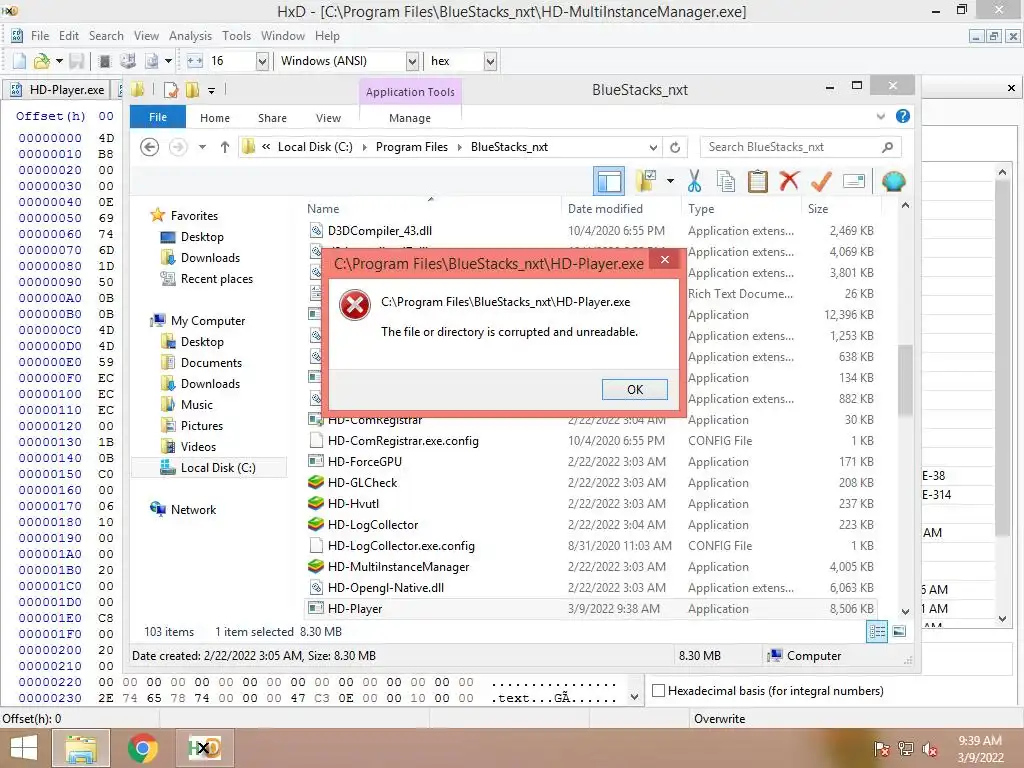The width and height of the screenshot is (1024, 768).
Task: Open the Windows (ANSI) charset dropdown
Action: click(x=412, y=61)
